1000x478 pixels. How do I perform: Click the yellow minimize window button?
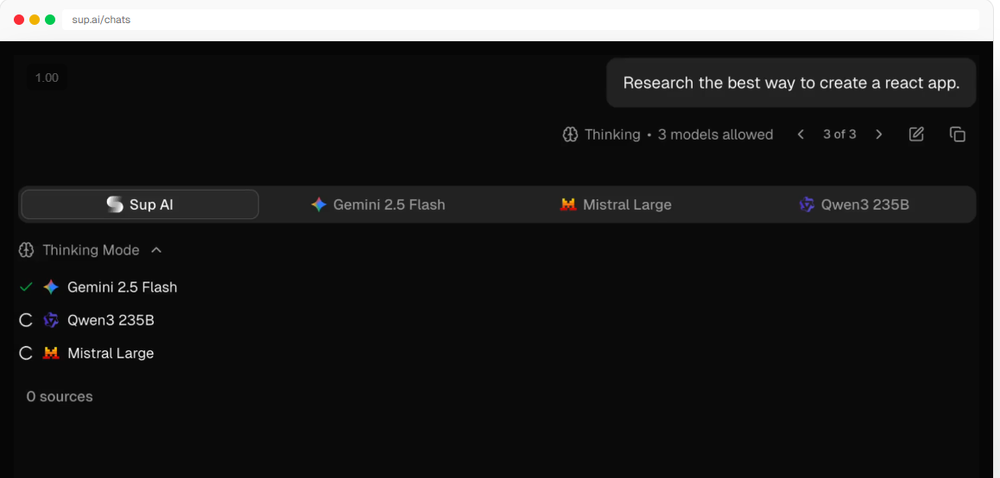[x=34, y=20]
